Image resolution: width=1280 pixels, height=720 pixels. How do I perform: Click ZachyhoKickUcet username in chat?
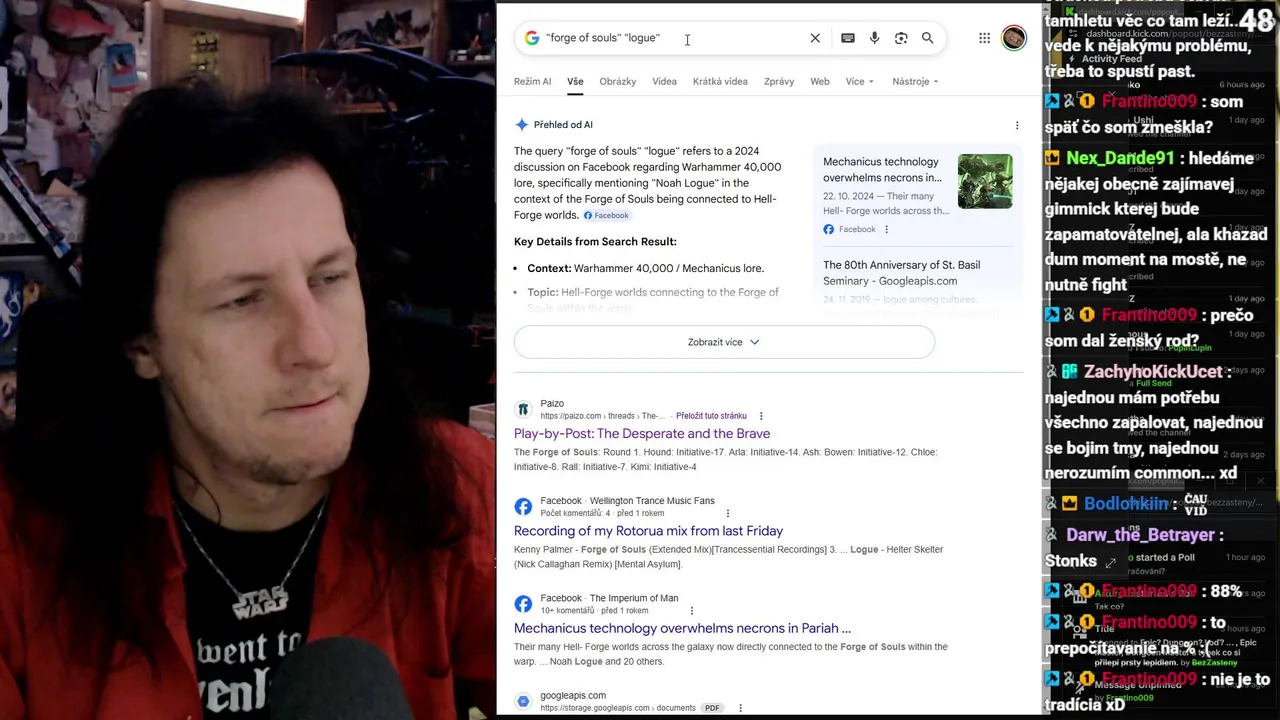click(1153, 371)
